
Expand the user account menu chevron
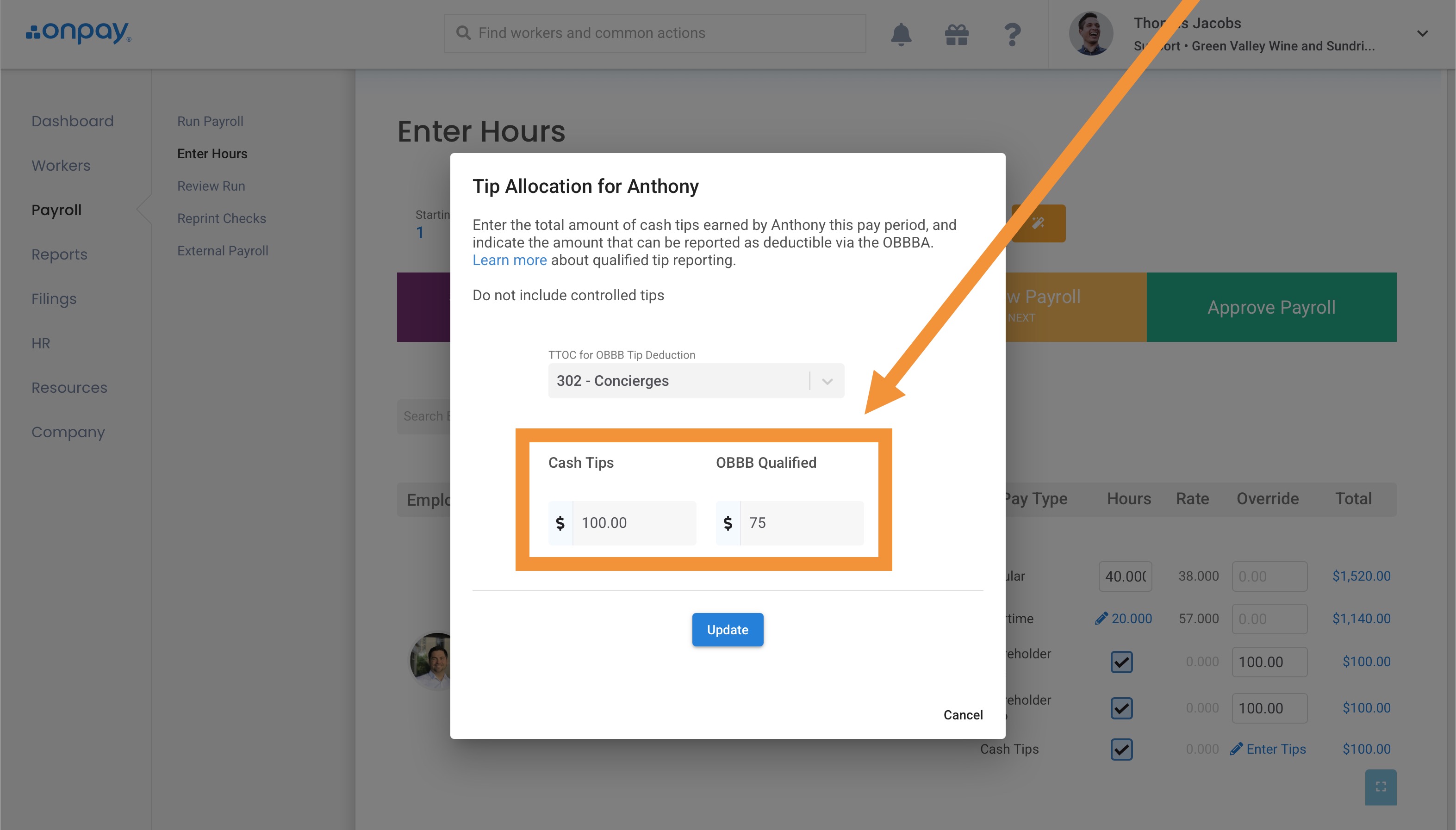(1422, 34)
